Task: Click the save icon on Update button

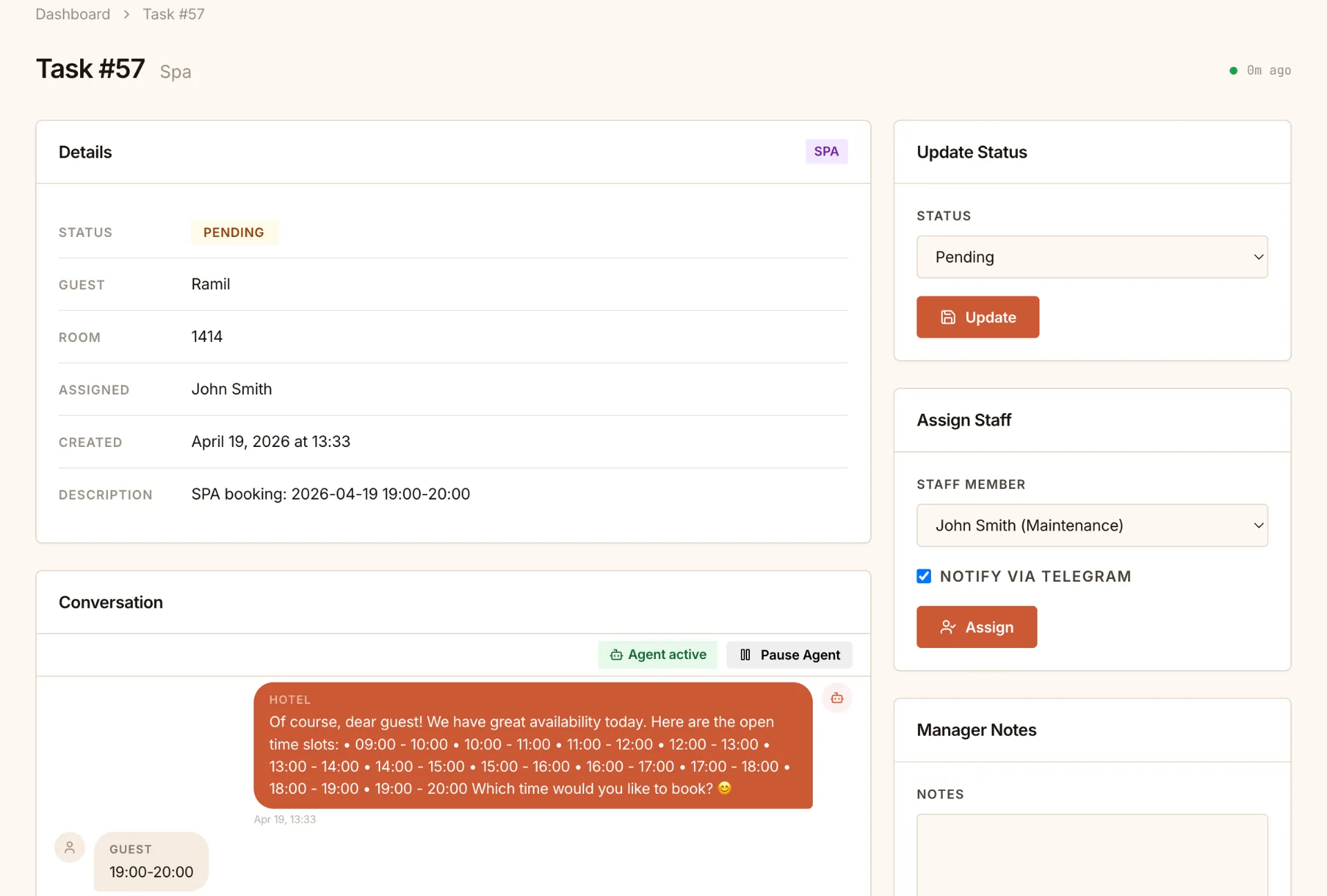Action: pos(948,317)
